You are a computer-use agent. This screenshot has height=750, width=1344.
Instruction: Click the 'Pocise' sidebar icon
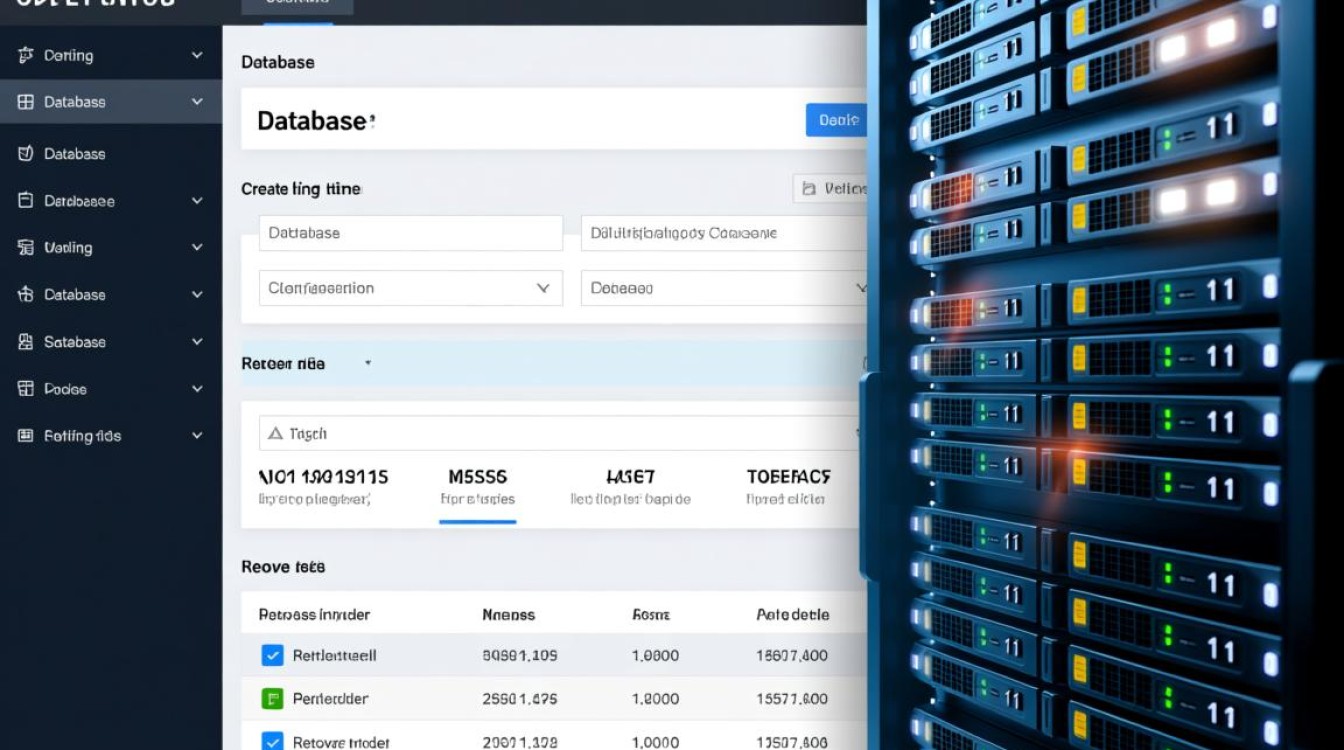pyautogui.click(x=26, y=389)
